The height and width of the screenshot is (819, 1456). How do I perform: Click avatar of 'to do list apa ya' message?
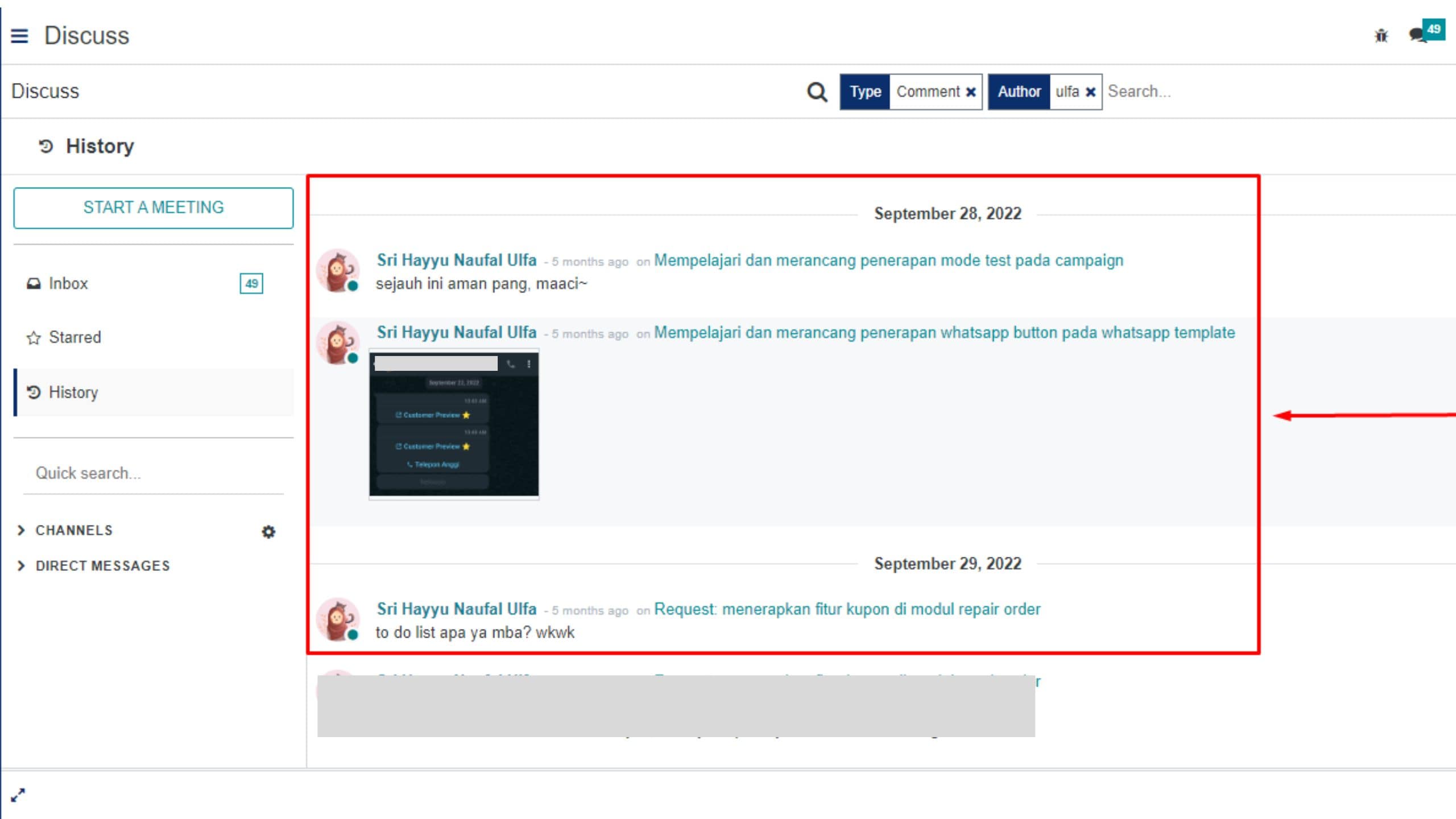(x=338, y=619)
